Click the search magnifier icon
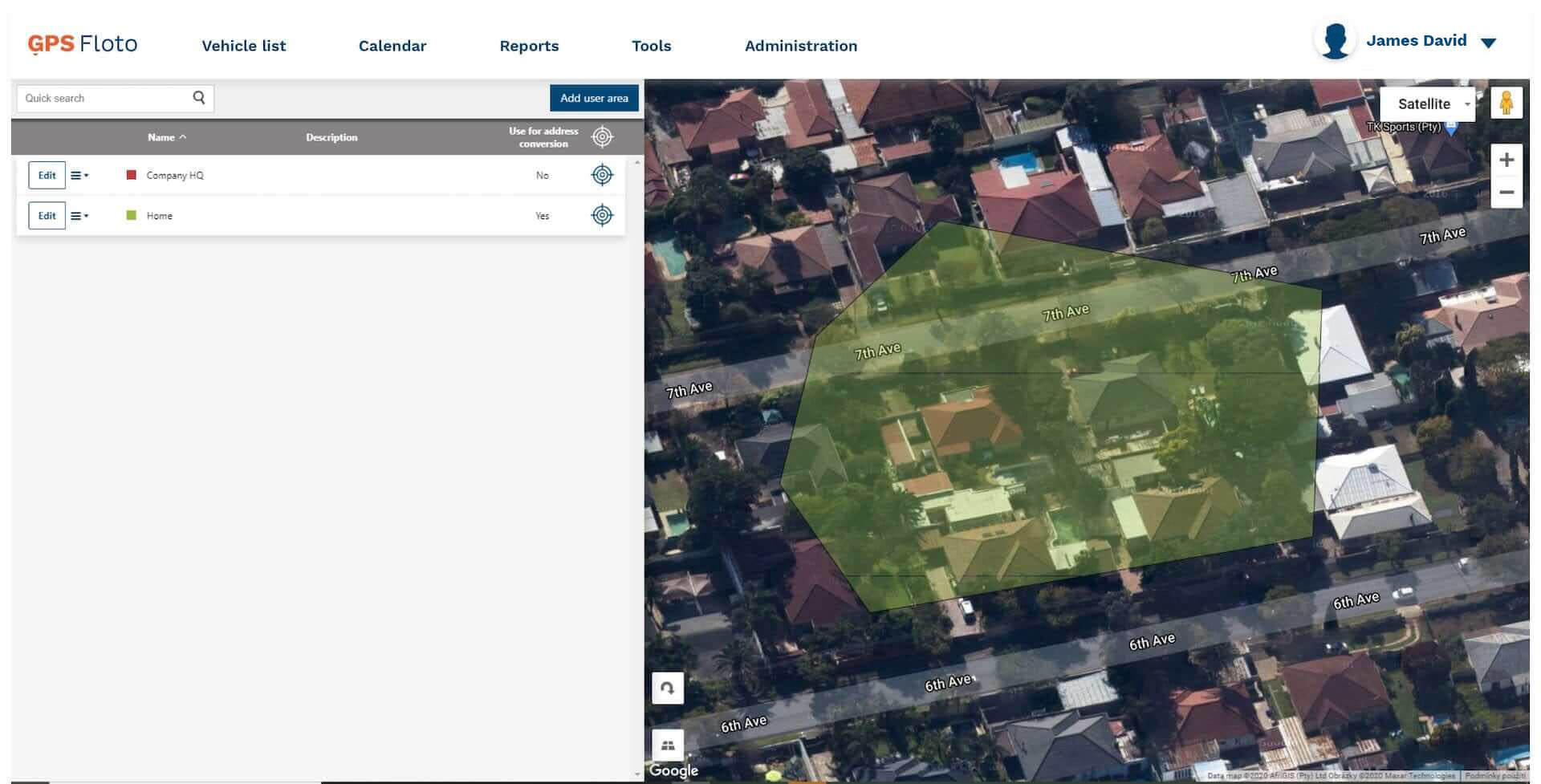 tap(199, 98)
